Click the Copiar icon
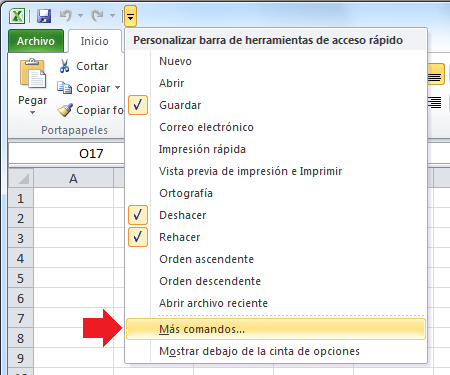 tap(64, 88)
